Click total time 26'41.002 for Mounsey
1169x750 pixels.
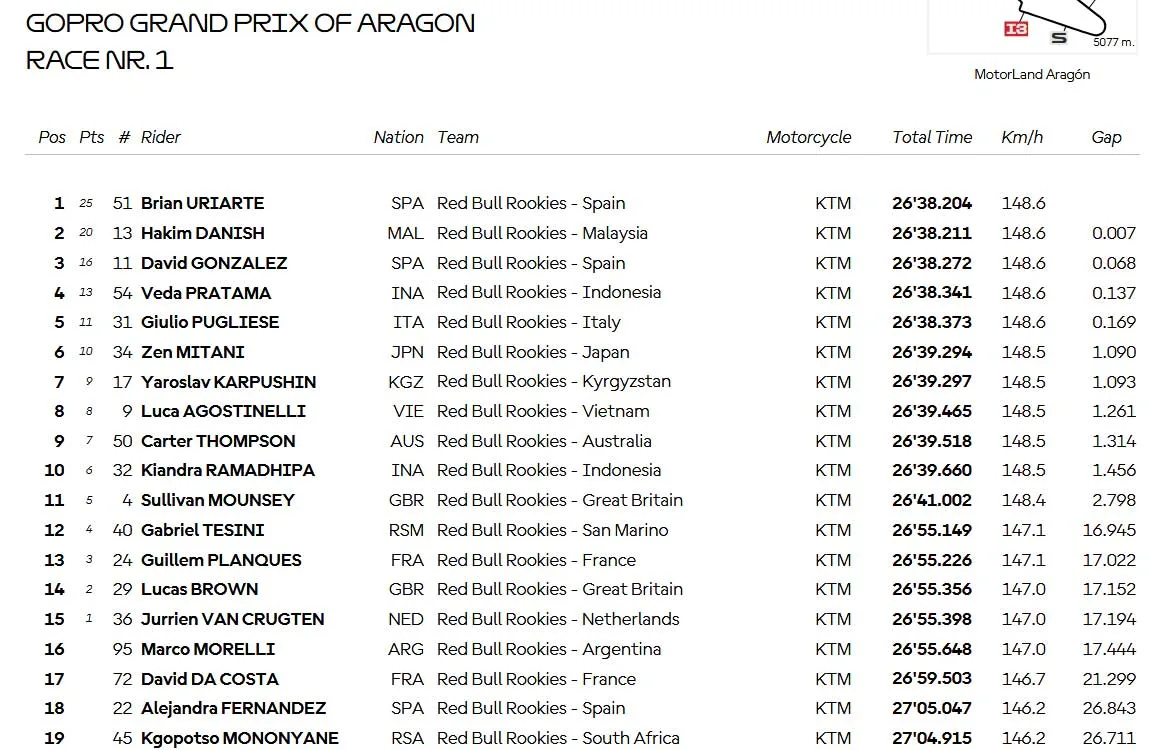(x=932, y=500)
